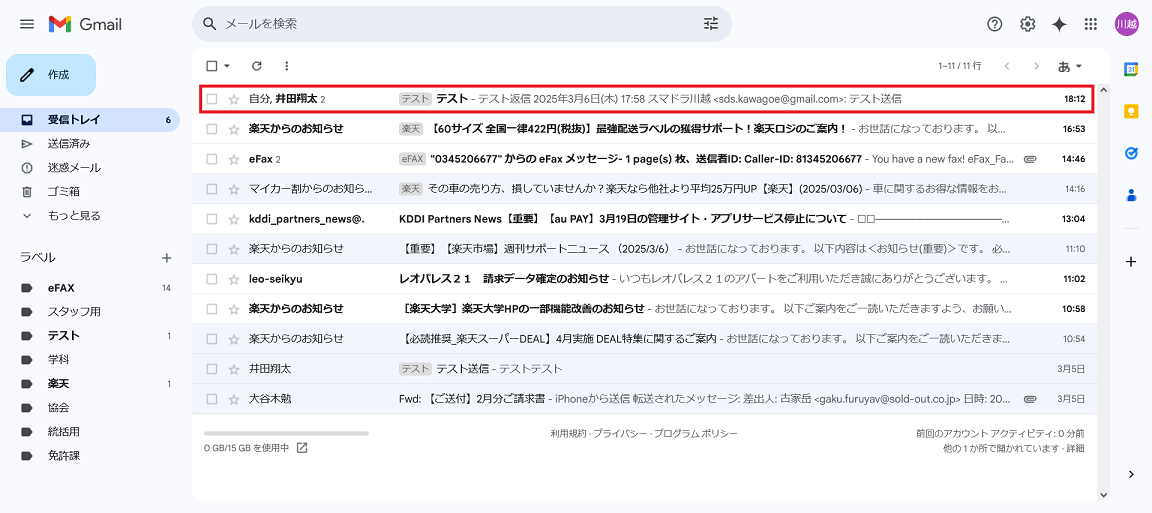1152x513 pixels.
Task: Star the eFax message
Action: [234, 159]
